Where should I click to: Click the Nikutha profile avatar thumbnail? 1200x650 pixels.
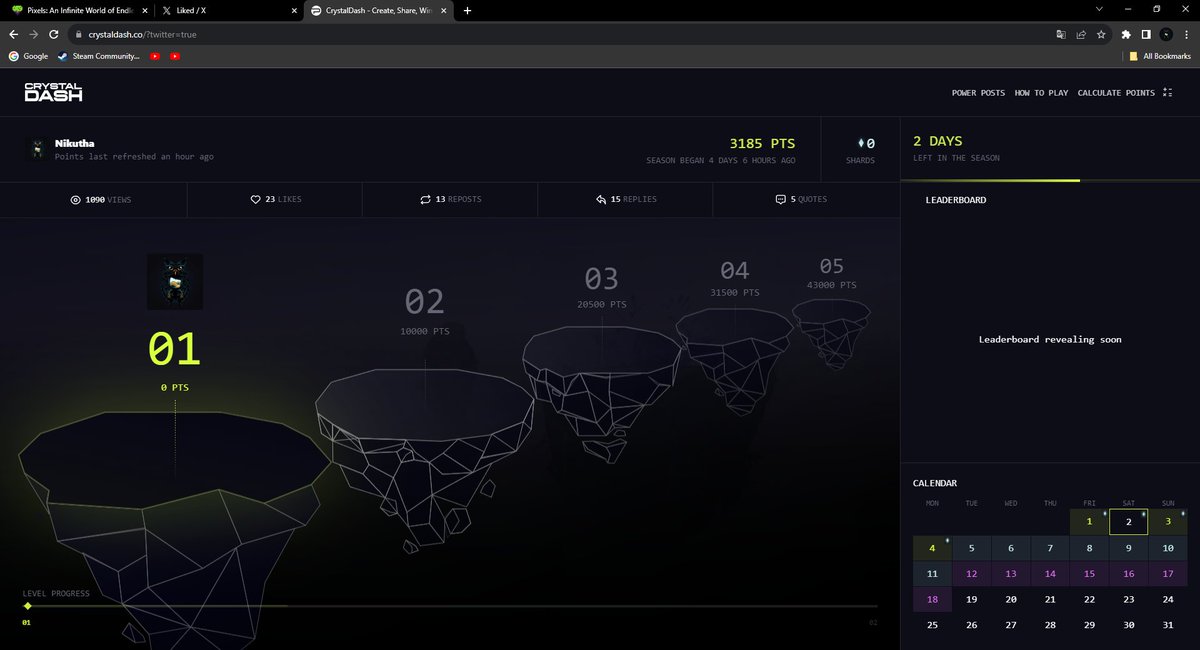(37, 149)
